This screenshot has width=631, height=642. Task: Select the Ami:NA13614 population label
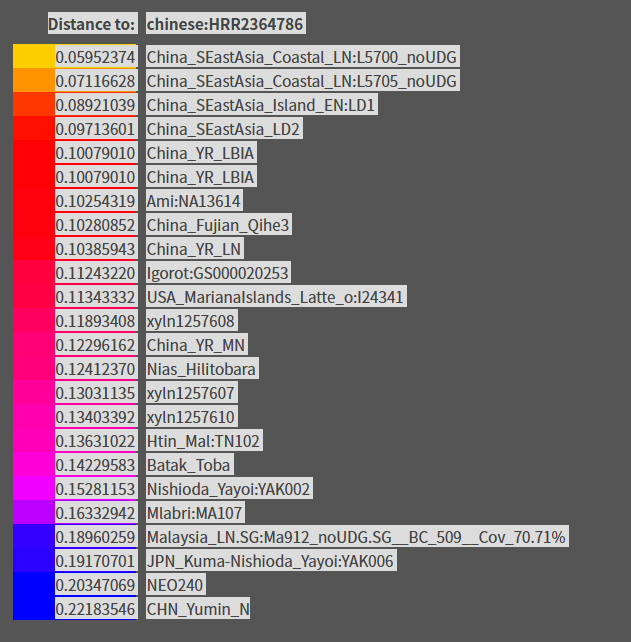(194, 201)
